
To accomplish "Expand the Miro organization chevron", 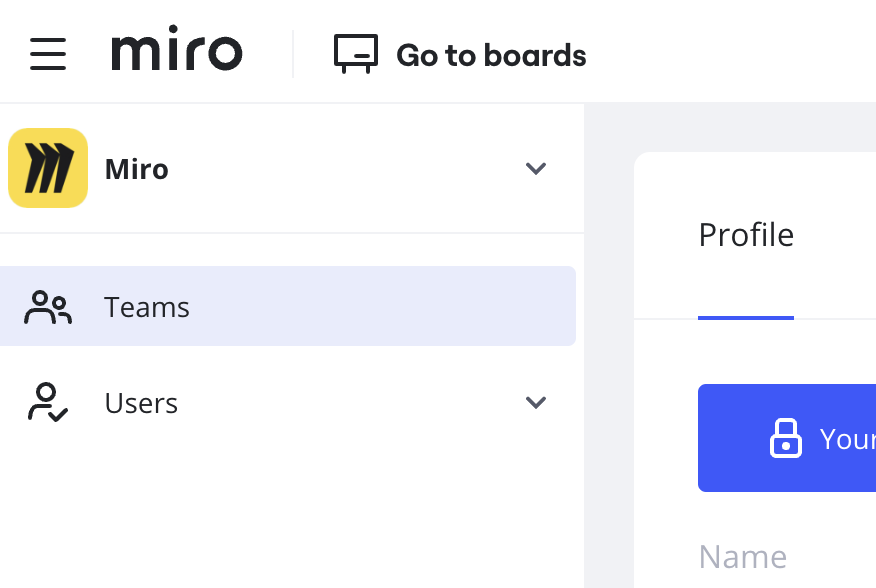I will 536,168.
